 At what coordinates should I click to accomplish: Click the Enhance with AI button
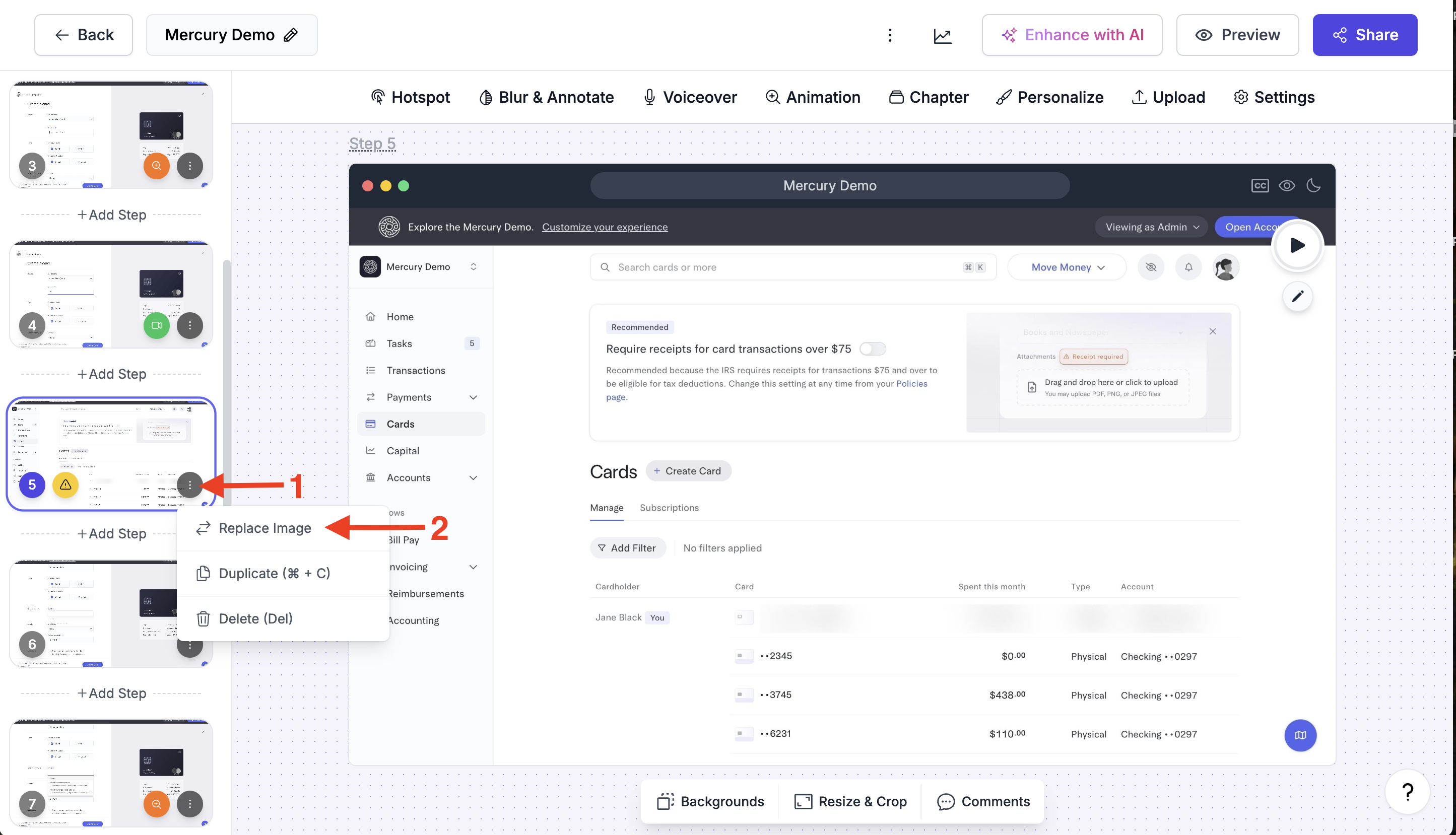click(x=1072, y=35)
